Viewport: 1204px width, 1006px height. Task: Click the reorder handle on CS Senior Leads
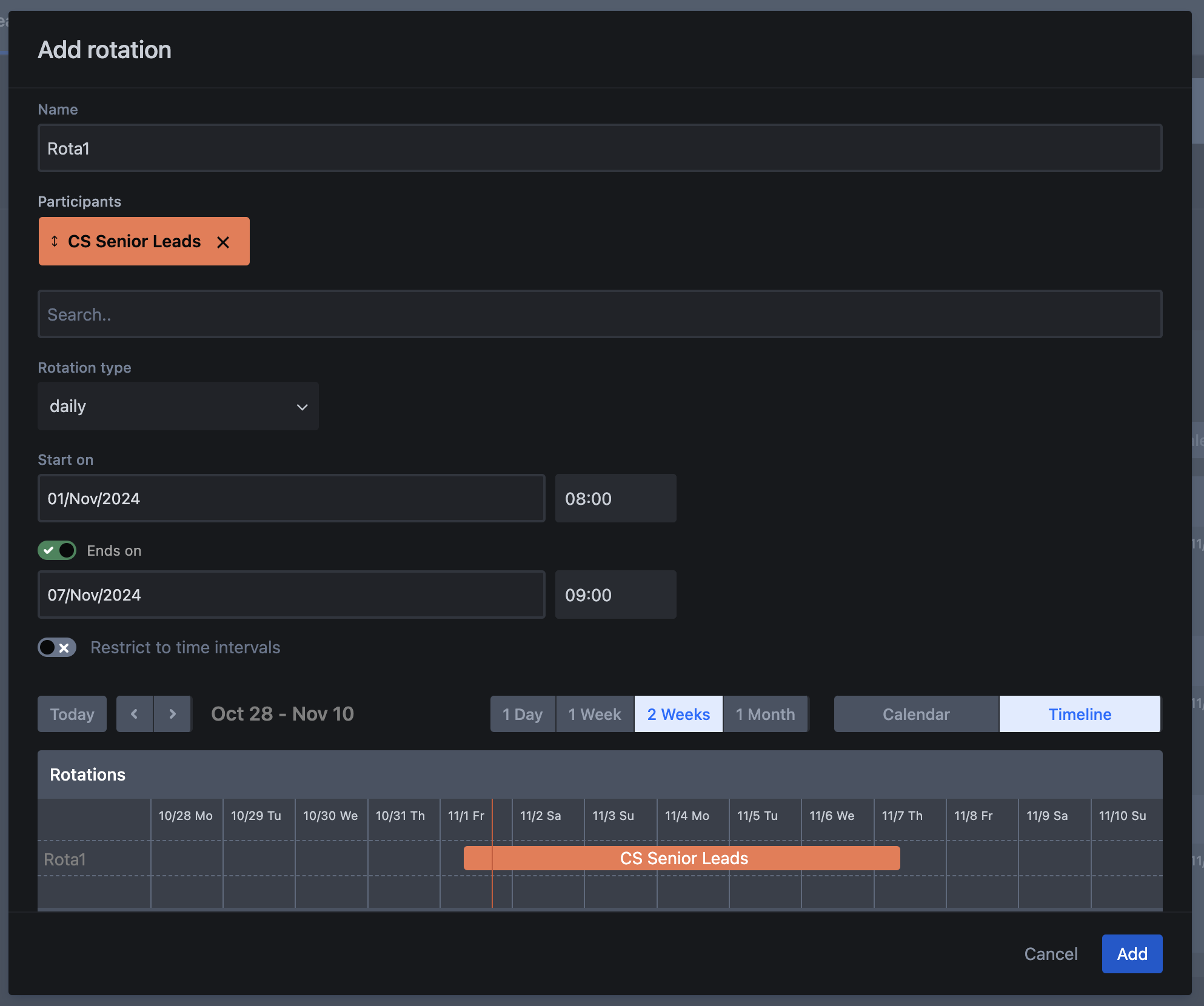point(55,241)
